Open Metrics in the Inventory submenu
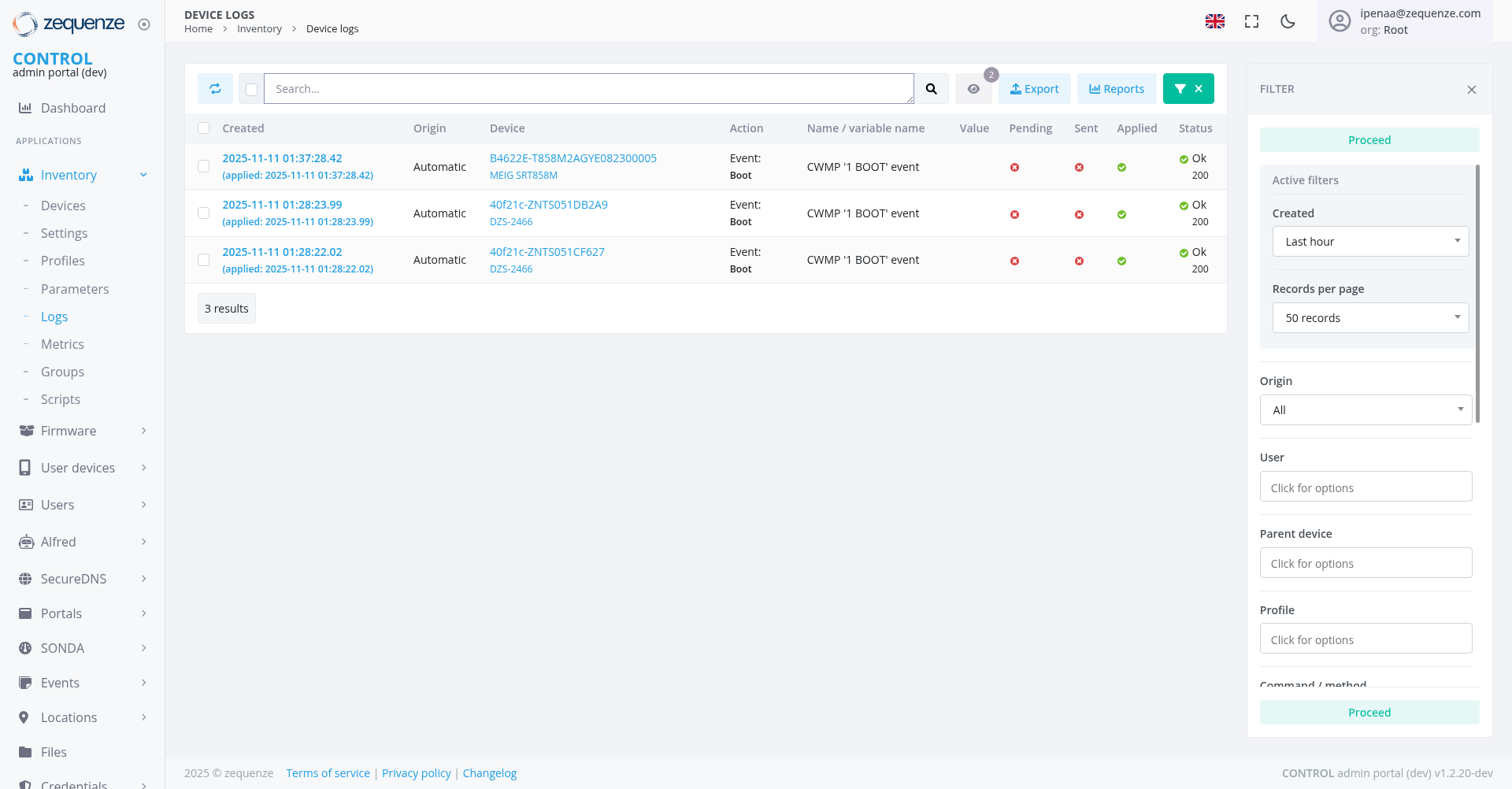Viewport: 1512px width, 789px height. [62, 344]
